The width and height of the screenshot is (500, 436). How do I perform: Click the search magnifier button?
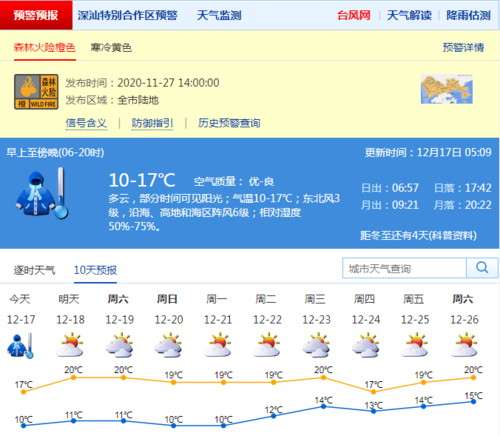point(482,268)
